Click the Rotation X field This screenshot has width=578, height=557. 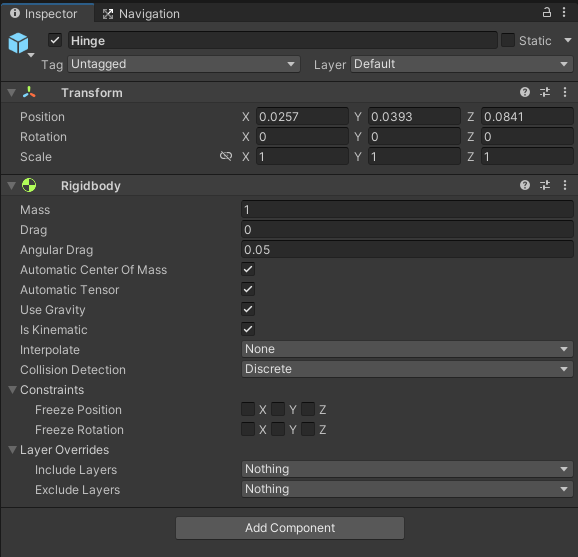pyautogui.click(x=302, y=136)
